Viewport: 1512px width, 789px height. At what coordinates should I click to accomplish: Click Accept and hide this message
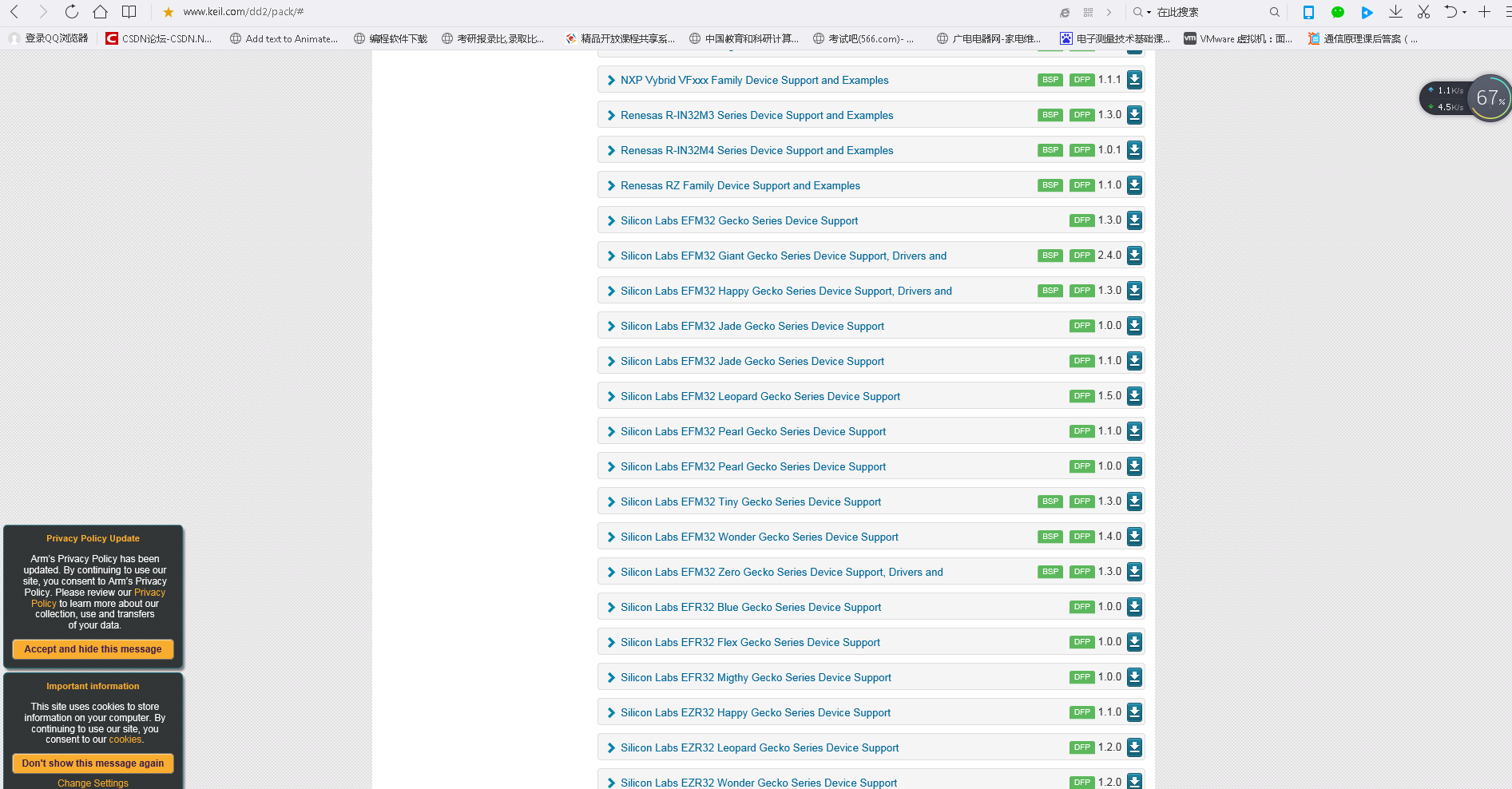coord(93,649)
